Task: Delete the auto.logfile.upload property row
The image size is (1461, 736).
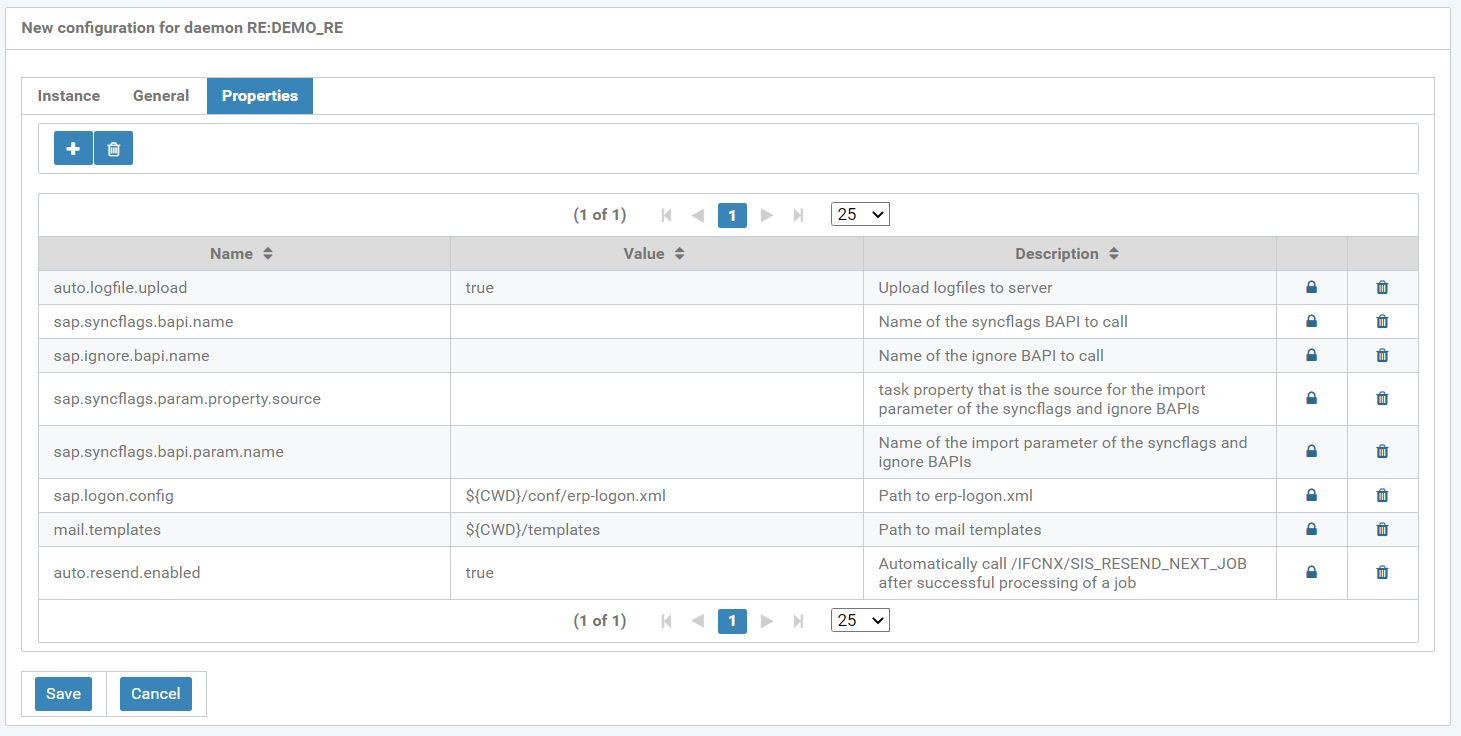Action: click(x=1382, y=288)
